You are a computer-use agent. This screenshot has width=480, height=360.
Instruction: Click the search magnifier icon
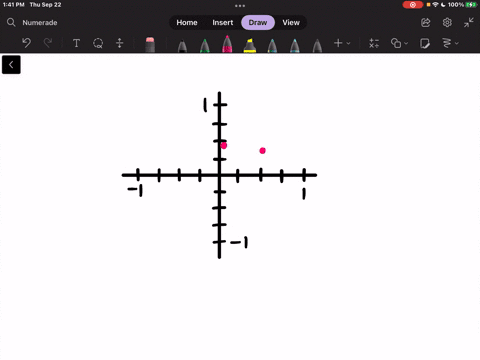click(11, 22)
